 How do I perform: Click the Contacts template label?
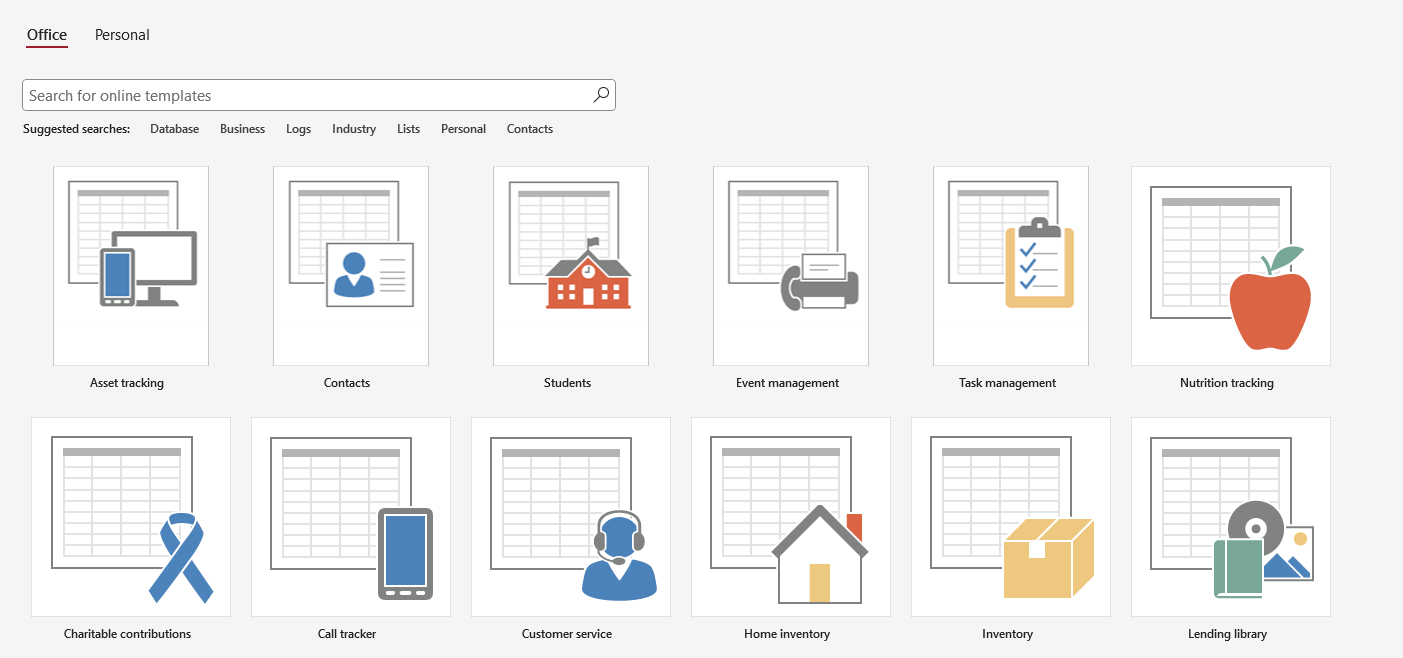pos(347,383)
